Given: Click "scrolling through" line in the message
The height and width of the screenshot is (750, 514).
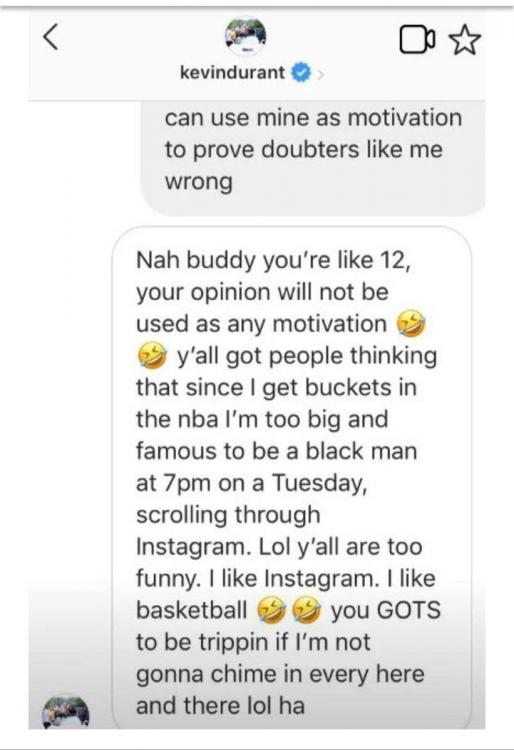Looking at the screenshot, I should pos(229,516).
